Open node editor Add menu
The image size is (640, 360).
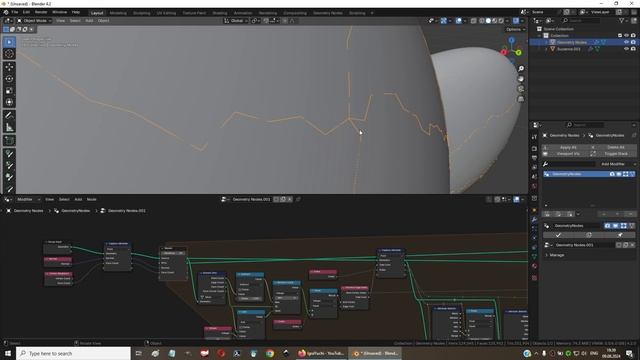(x=78, y=200)
